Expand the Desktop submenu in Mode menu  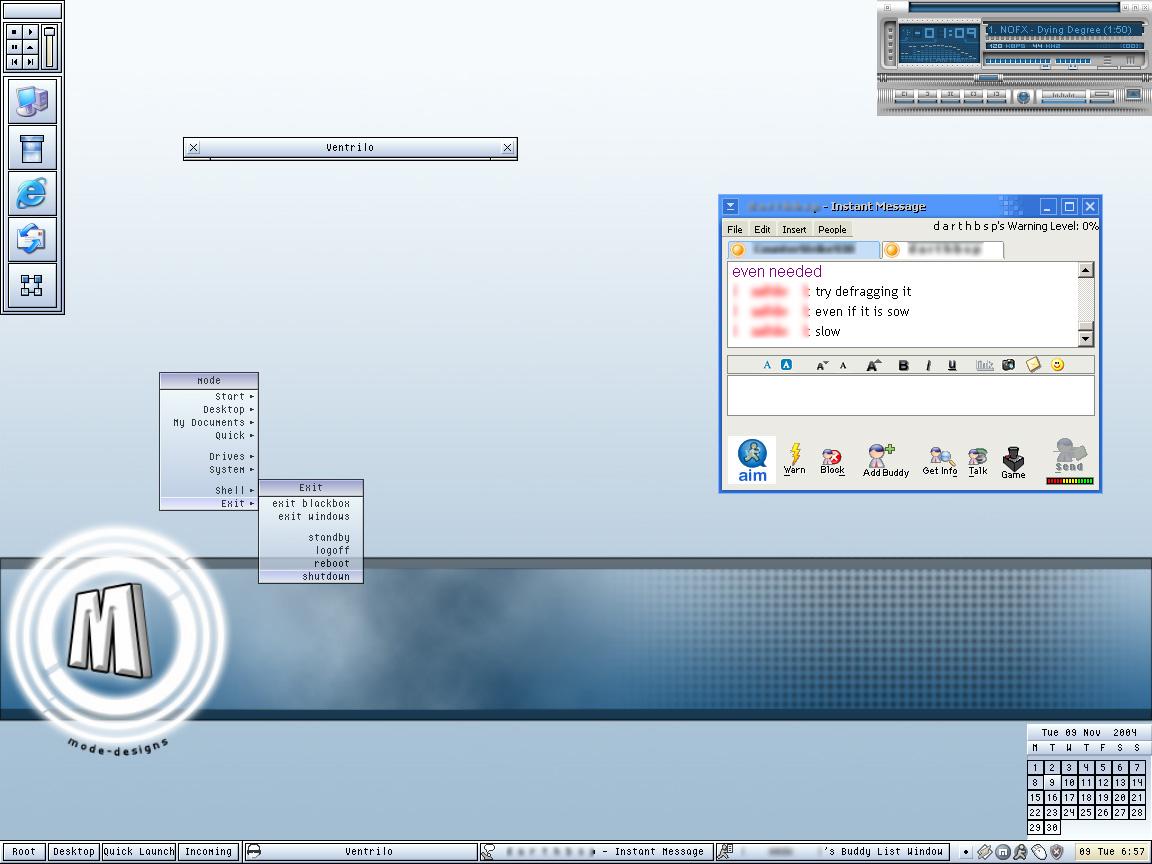(209, 410)
